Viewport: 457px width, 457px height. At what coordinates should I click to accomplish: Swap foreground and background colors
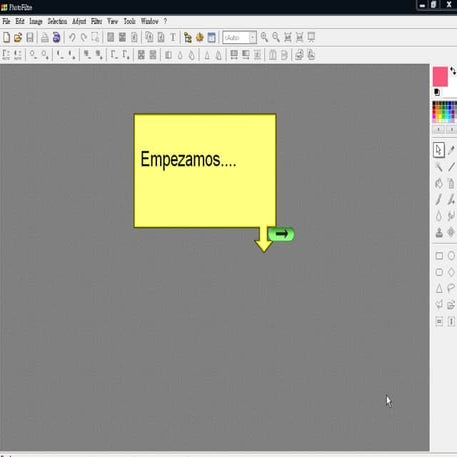point(453,71)
